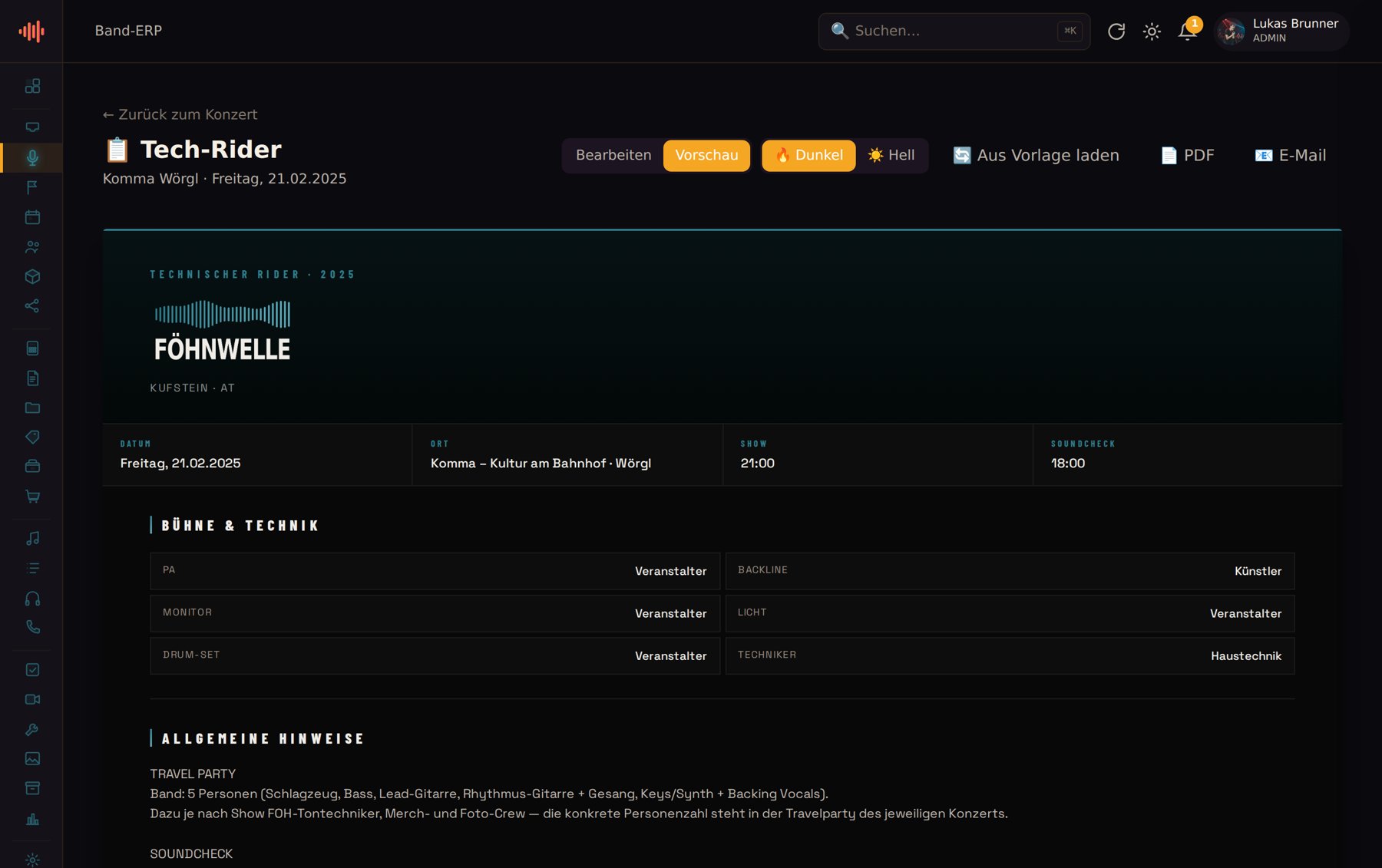Toggle the sun theme icon in header

pyautogui.click(x=1152, y=31)
